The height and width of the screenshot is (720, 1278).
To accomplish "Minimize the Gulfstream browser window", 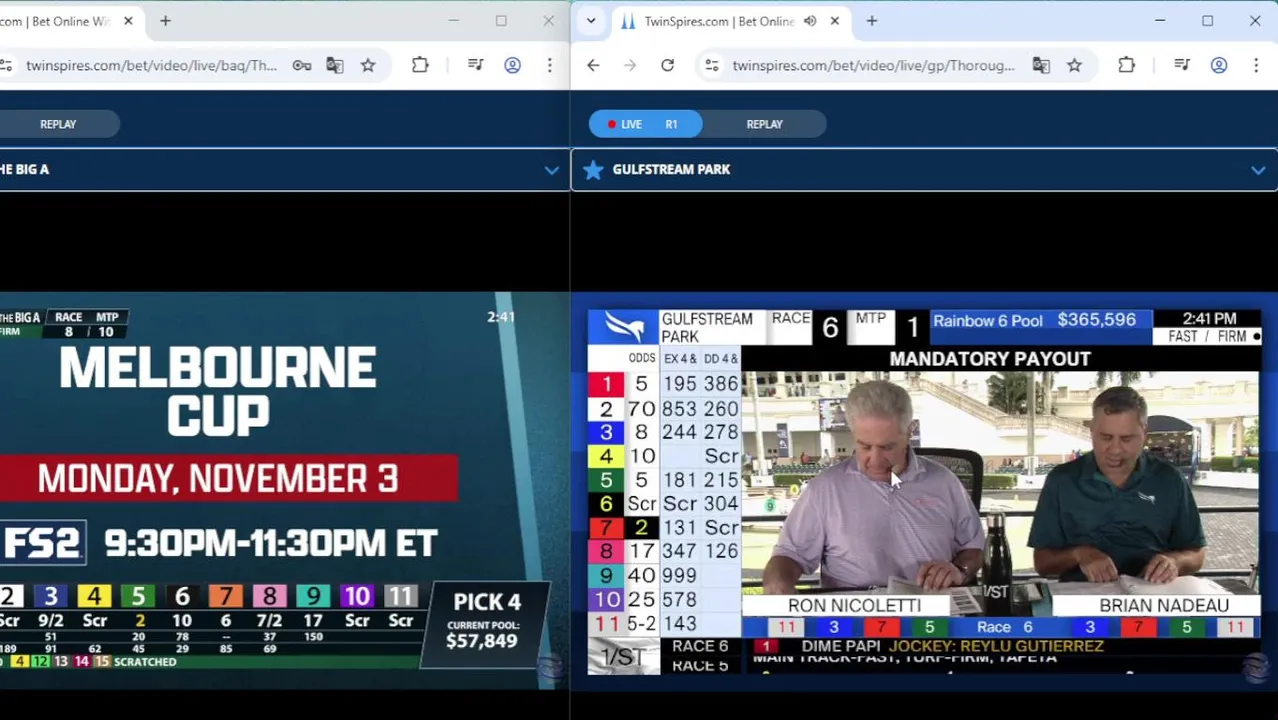I will click(x=1160, y=21).
